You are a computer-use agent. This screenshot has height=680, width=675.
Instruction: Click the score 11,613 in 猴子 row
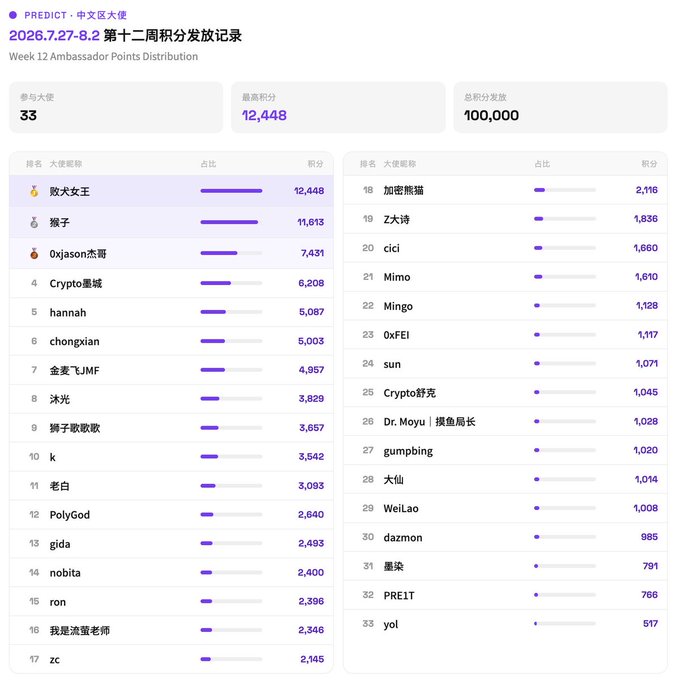(311, 222)
